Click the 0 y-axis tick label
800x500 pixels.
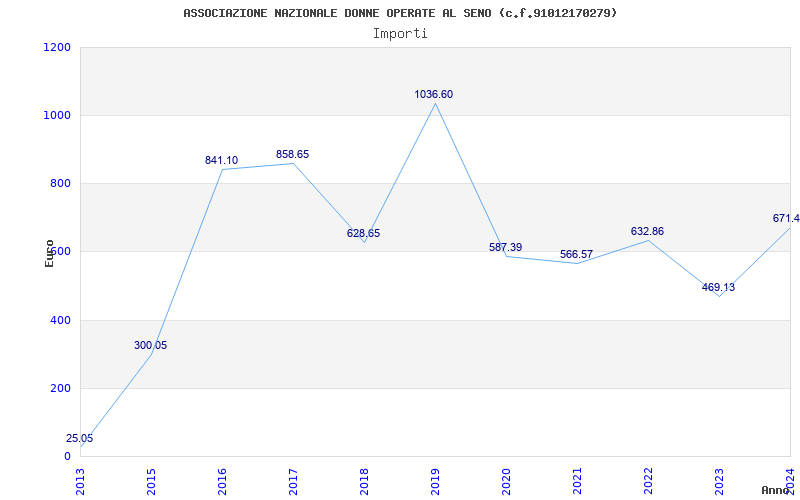coord(67,456)
